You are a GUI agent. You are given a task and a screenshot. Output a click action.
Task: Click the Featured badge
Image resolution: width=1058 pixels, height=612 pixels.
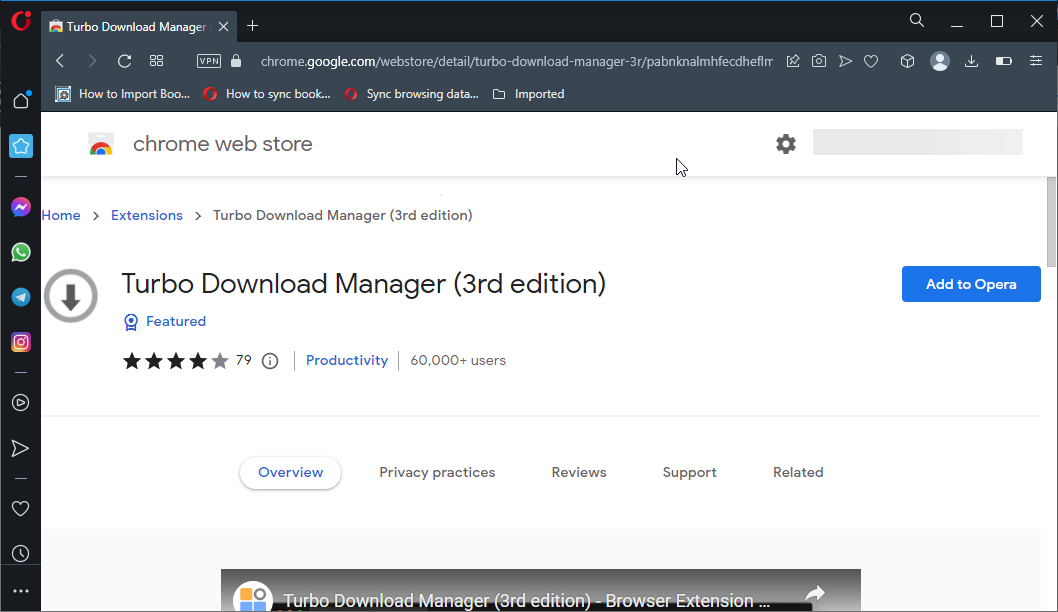click(165, 322)
